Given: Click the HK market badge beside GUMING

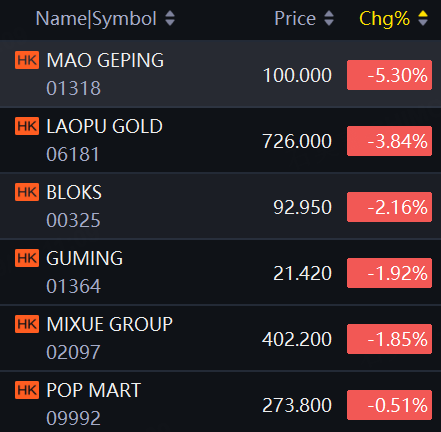Looking at the screenshot, I should 27,258.
